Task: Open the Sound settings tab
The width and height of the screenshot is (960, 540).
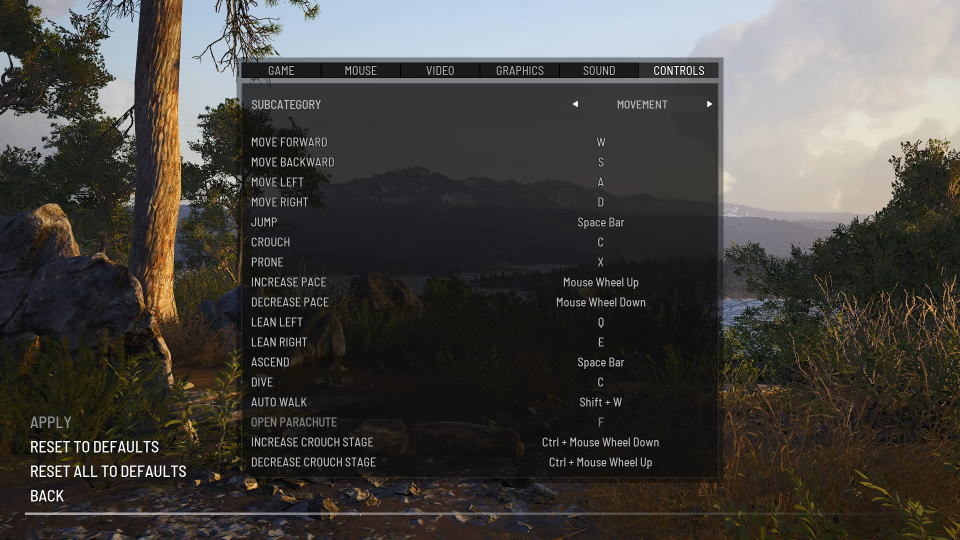Action: pyautogui.click(x=599, y=70)
